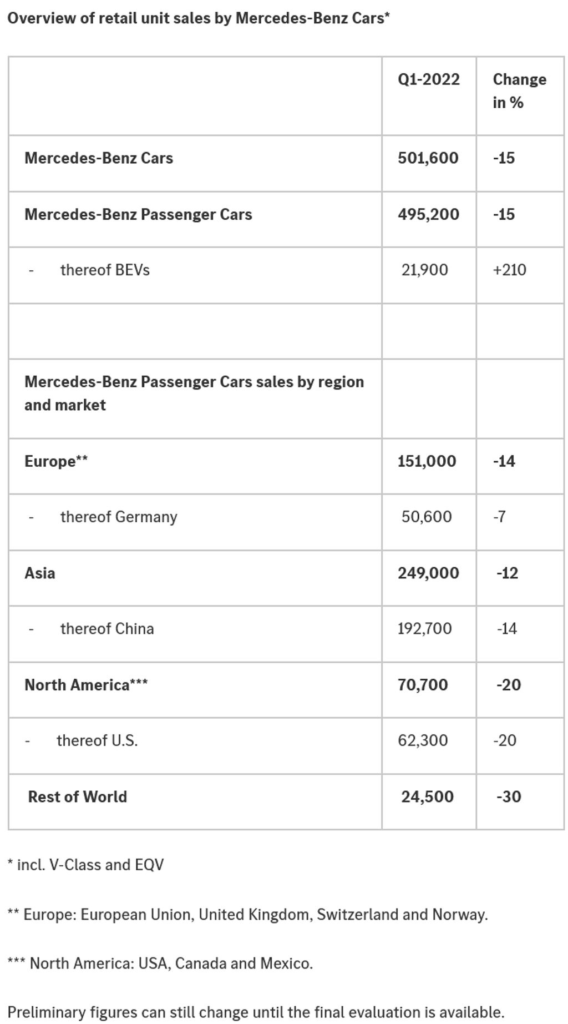
Task: Click the 501,600 sales figure
Action: pyautogui.click(x=428, y=157)
